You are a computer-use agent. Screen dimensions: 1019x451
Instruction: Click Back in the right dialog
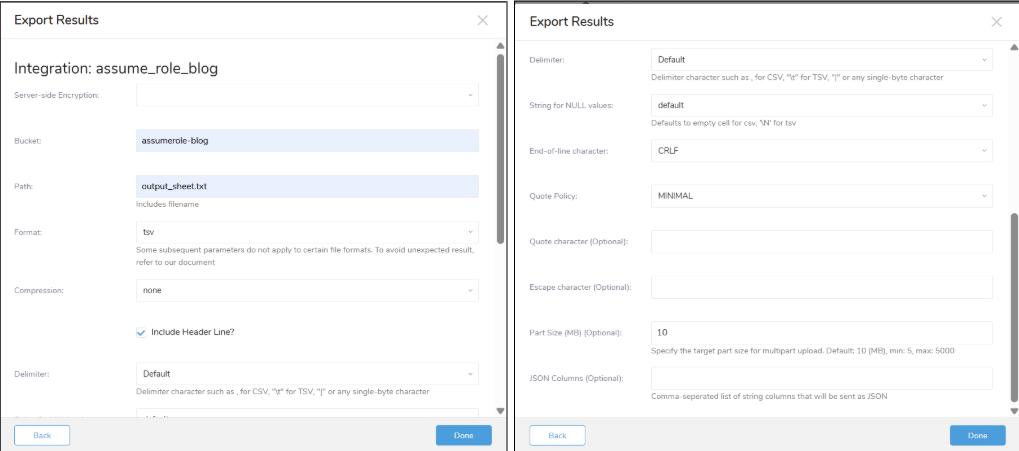(557, 435)
